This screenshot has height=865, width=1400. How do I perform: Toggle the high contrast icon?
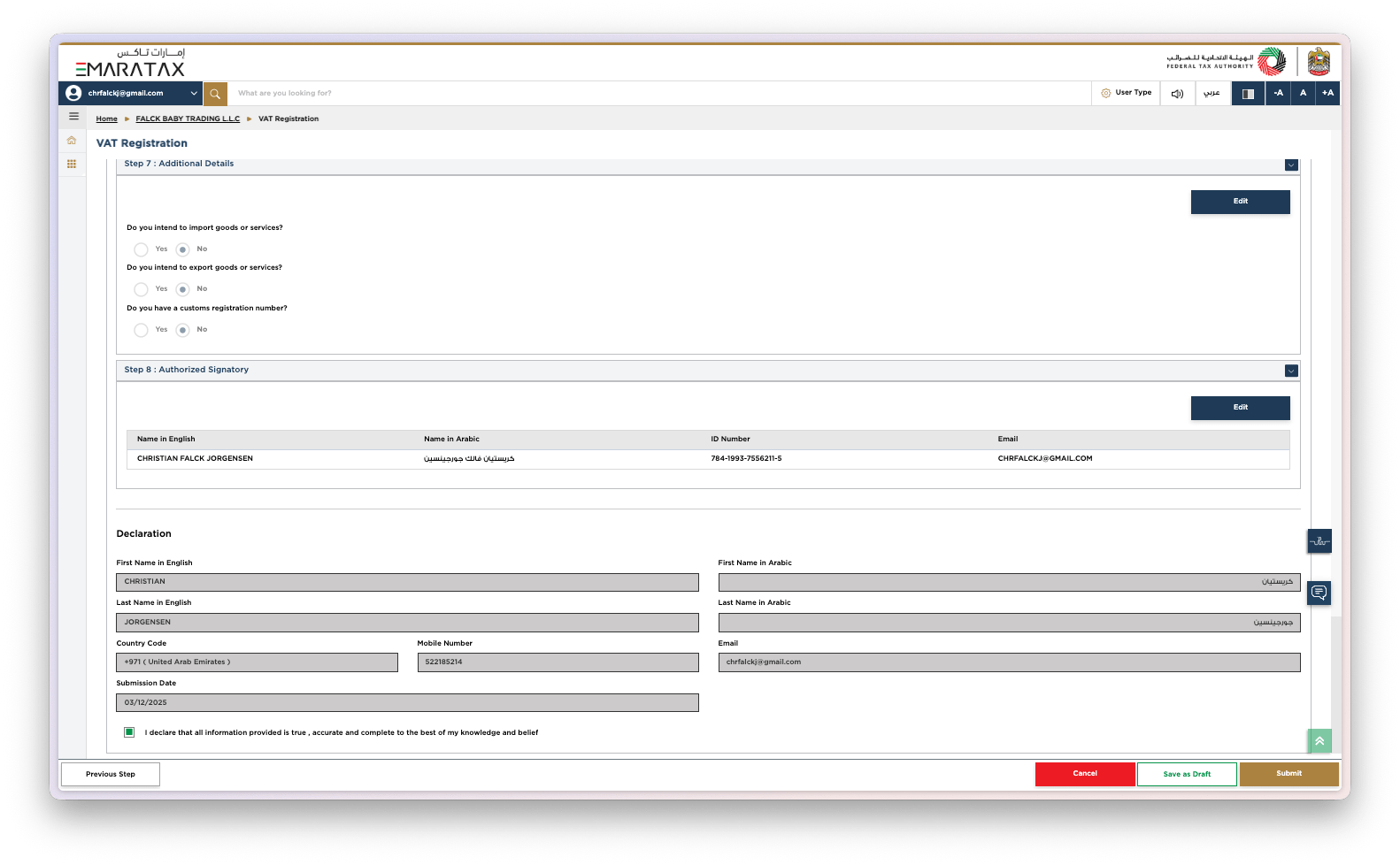[1248, 93]
